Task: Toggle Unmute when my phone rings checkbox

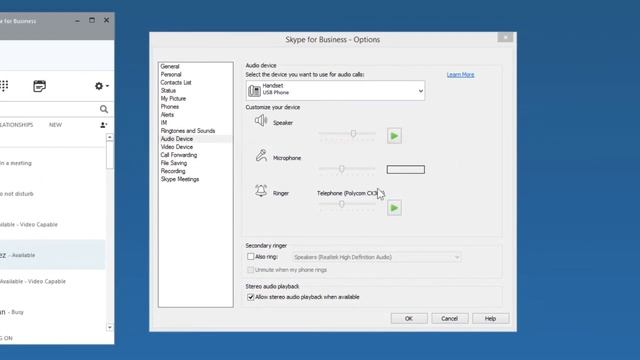Action: click(x=251, y=270)
